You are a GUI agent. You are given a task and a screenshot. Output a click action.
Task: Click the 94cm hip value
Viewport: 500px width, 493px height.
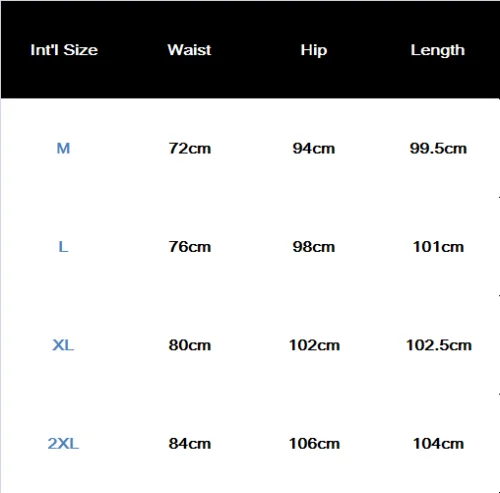pyautogui.click(x=314, y=148)
